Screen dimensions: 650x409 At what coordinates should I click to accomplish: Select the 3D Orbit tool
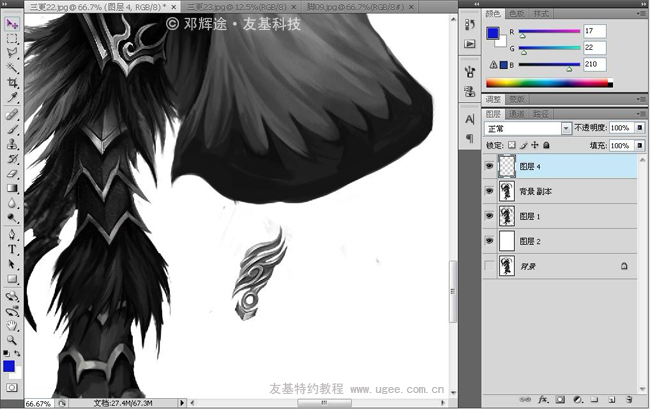(x=12, y=311)
